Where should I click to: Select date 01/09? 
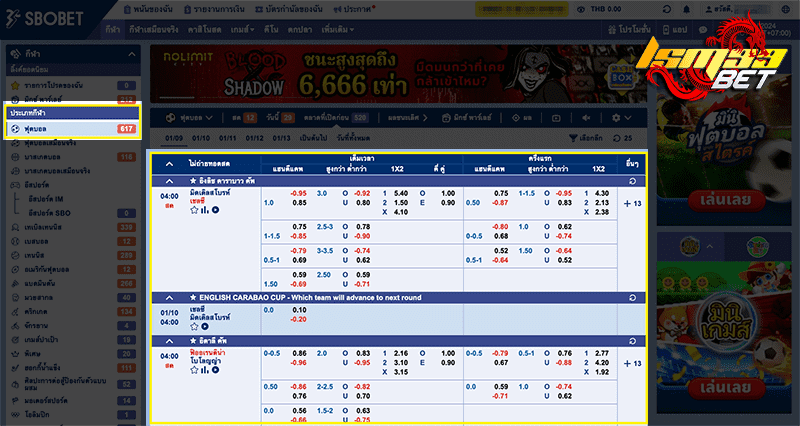click(174, 138)
